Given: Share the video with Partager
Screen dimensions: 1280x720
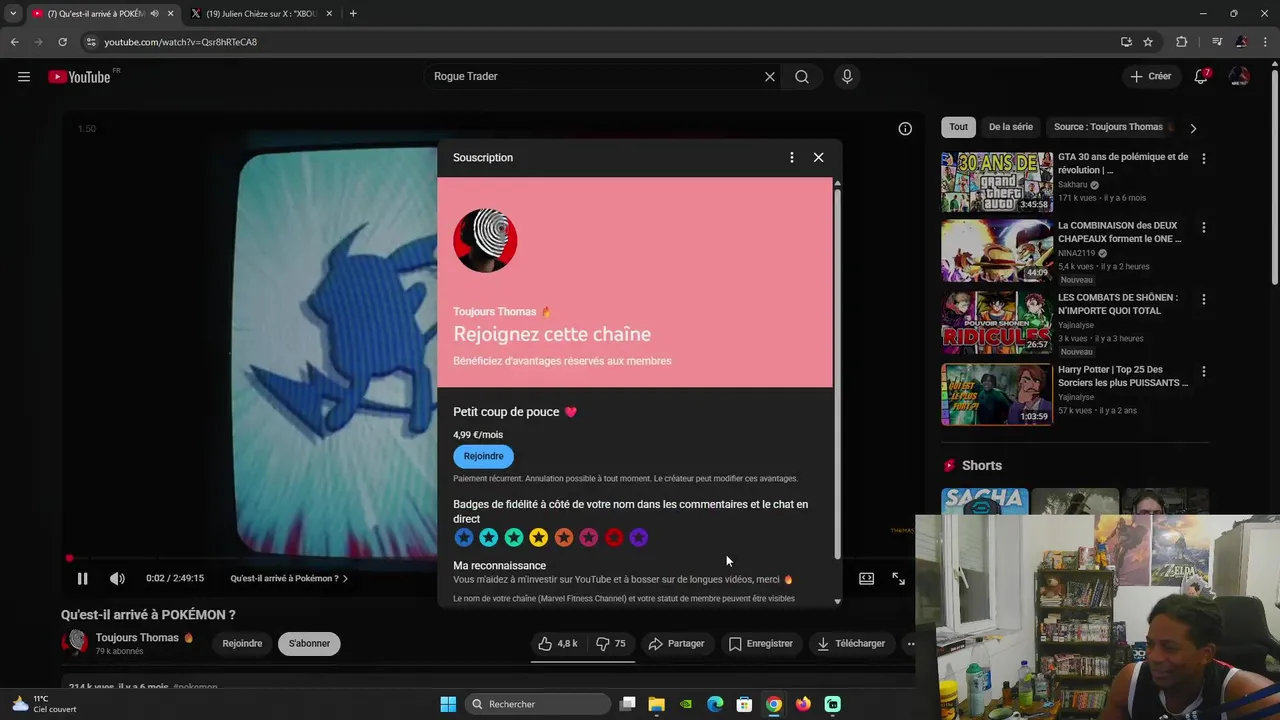Looking at the screenshot, I should point(676,644).
